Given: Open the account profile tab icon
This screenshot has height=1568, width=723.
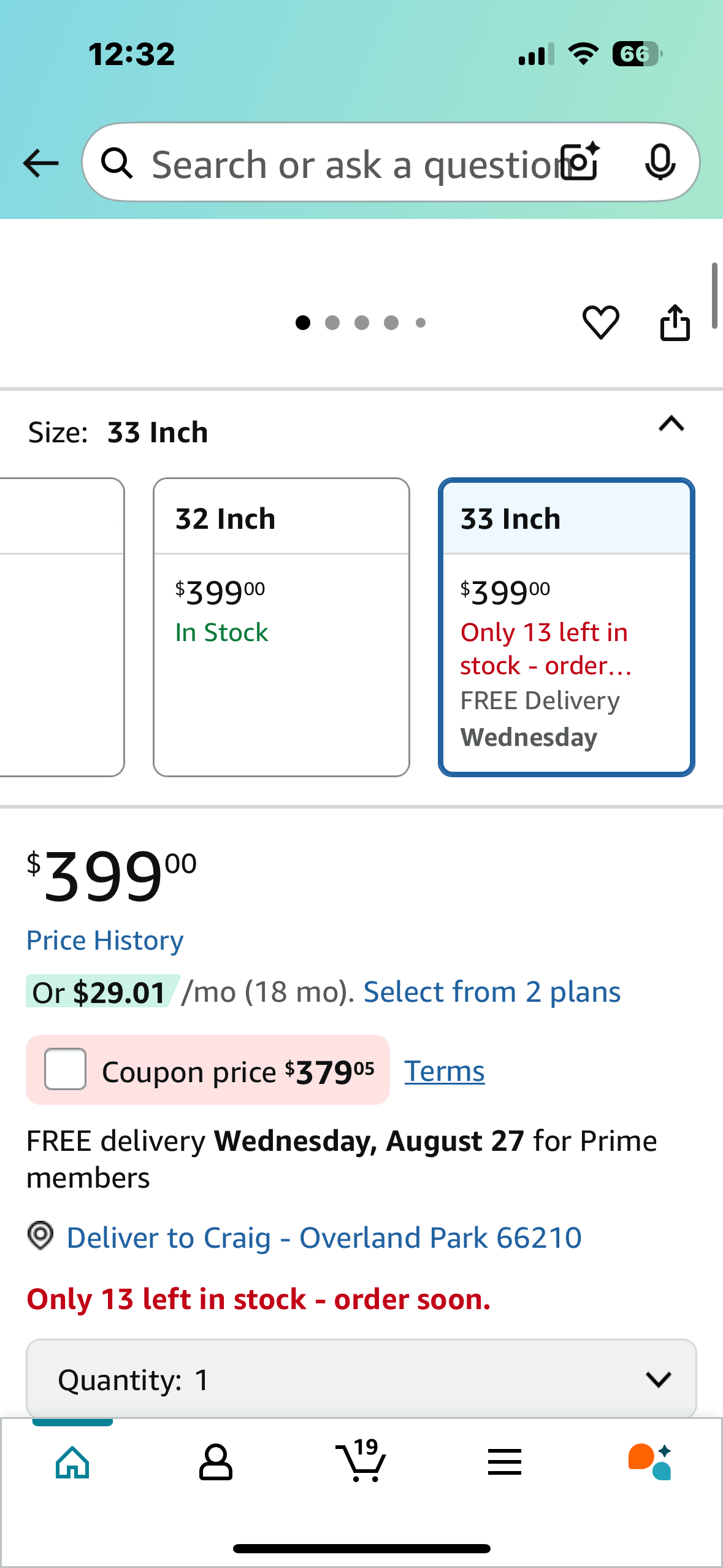Looking at the screenshot, I should click(x=216, y=1462).
